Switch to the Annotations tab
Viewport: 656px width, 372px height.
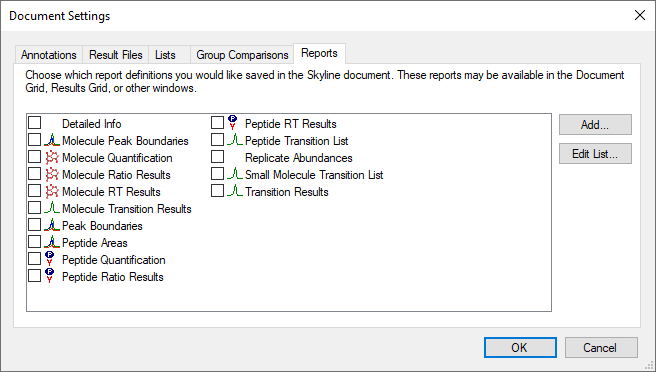(49, 55)
